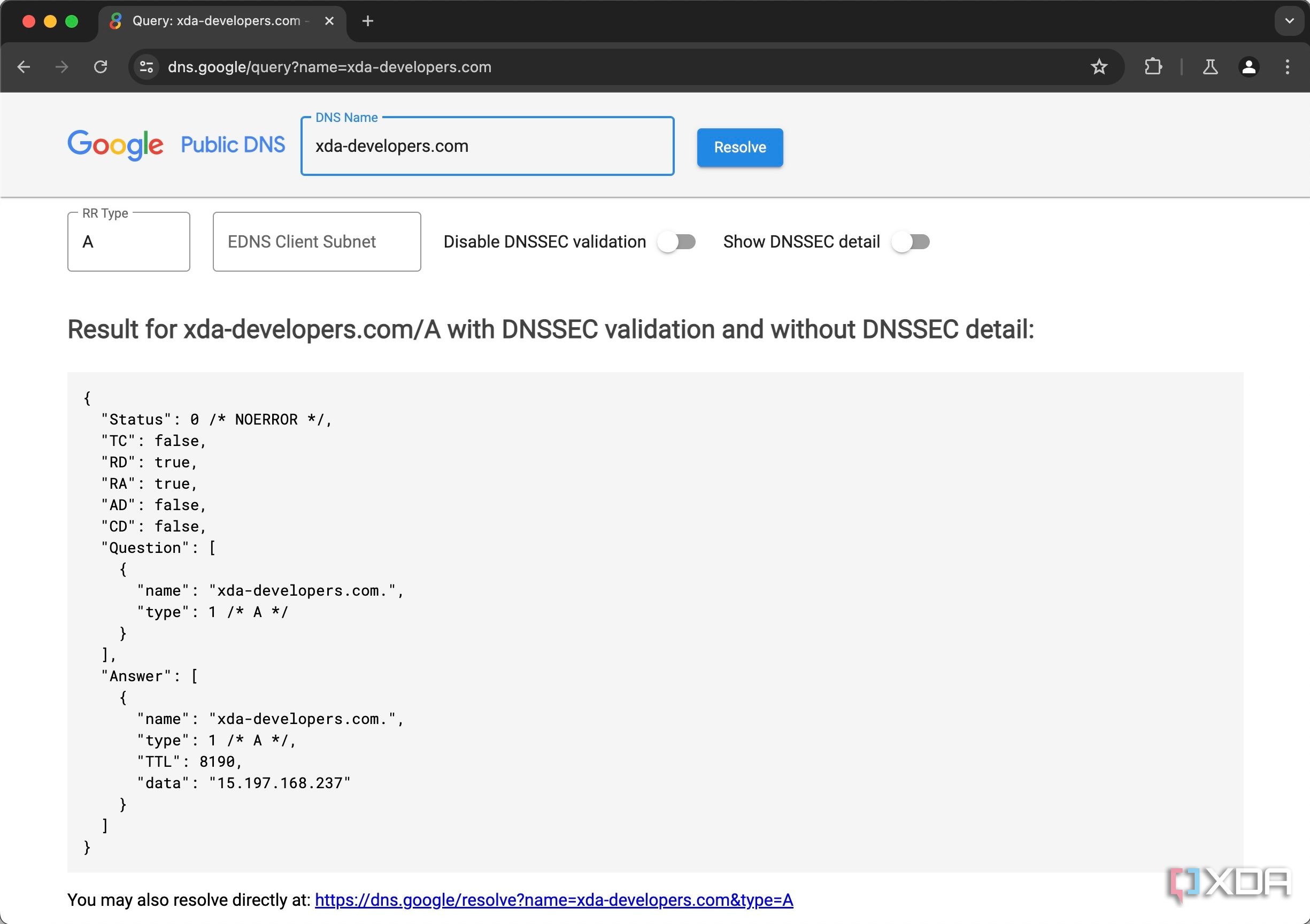Open site information icon in address bar

point(147,67)
